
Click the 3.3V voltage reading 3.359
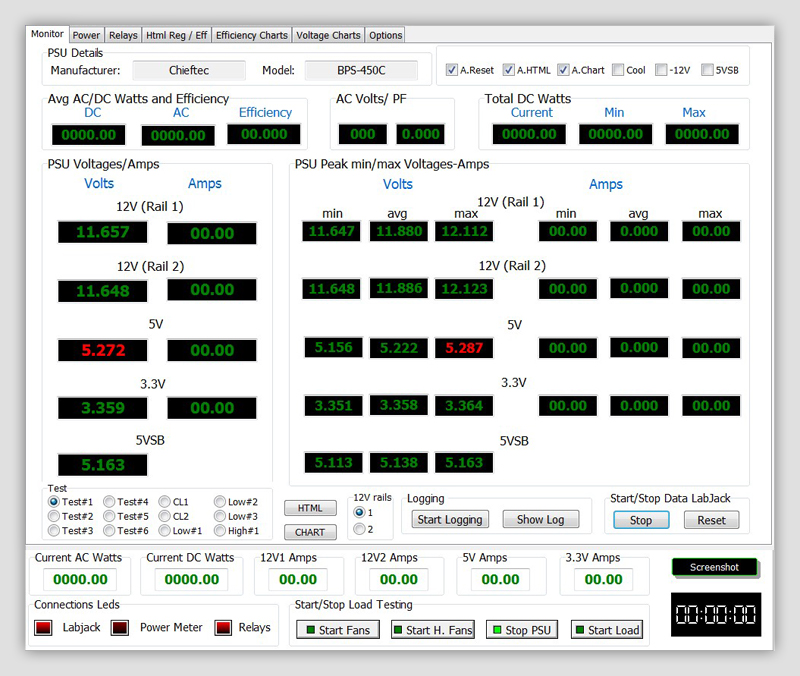click(x=103, y=408)
